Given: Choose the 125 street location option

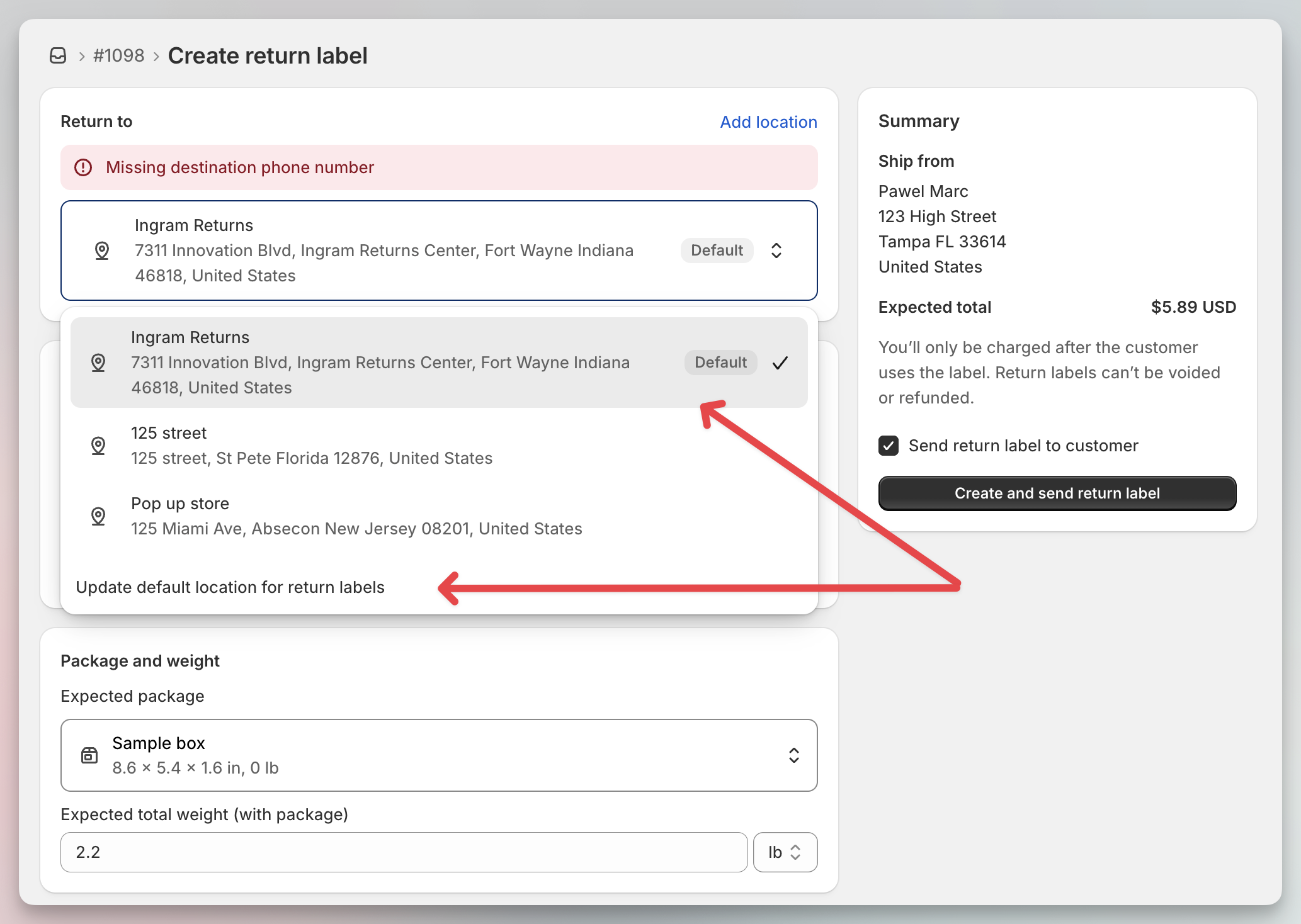Looking at the screenshot, I should [439, 446].
